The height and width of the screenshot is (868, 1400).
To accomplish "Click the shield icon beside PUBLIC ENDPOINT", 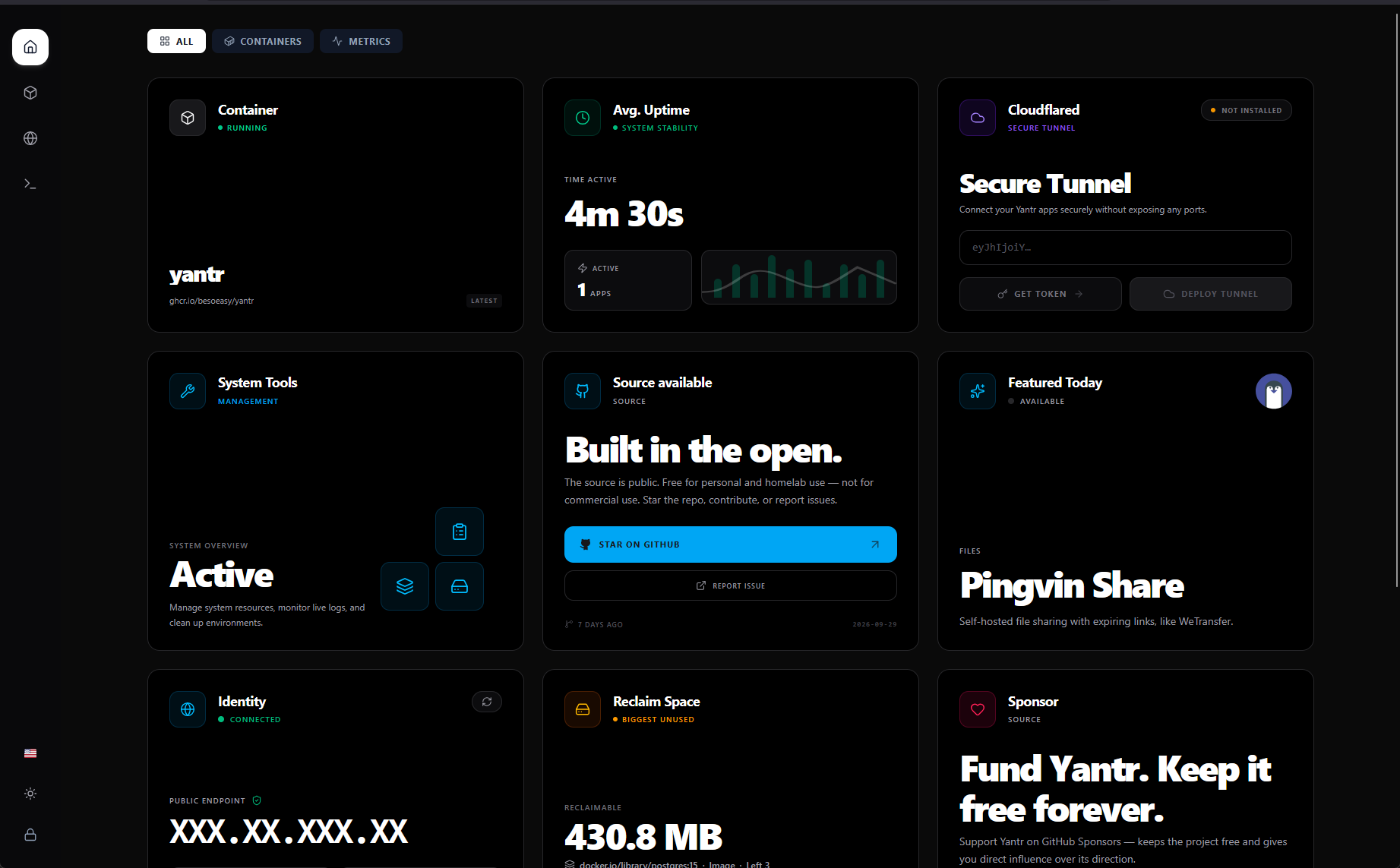I will click(x=257, y=800).
